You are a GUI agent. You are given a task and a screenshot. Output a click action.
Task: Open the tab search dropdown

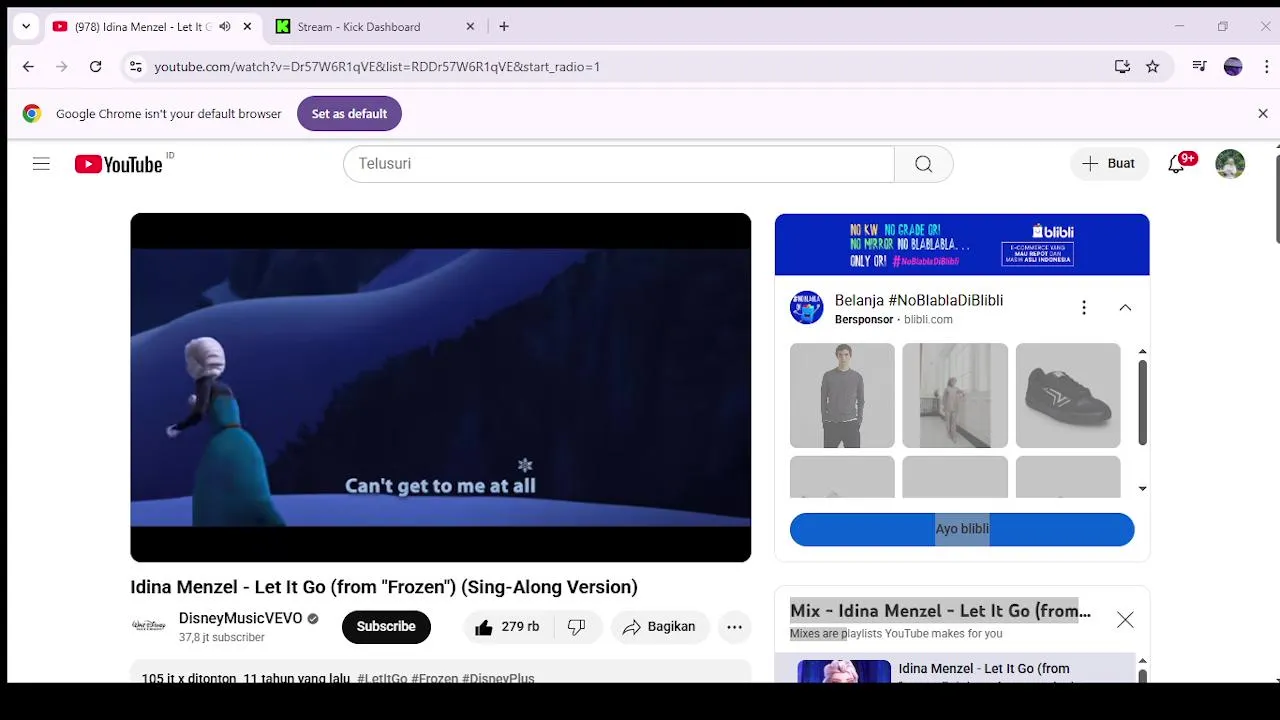[26, 27]
